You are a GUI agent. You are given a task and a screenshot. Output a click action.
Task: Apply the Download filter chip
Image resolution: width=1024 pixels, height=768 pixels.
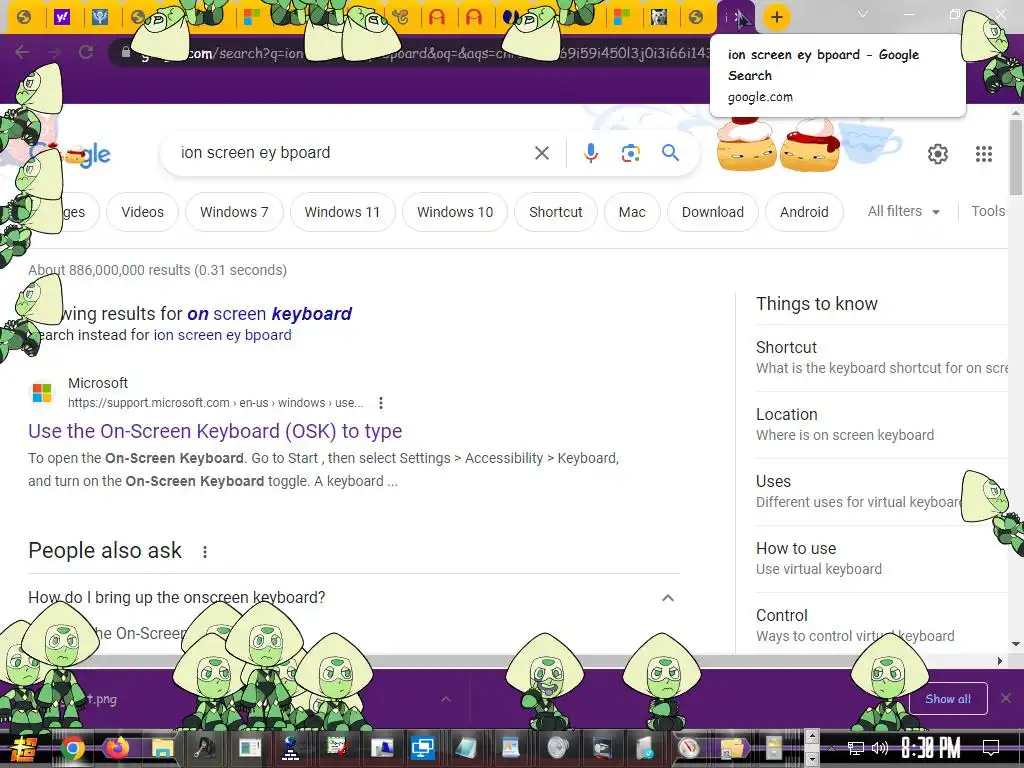pyautogui.click(x=712, y=212)
